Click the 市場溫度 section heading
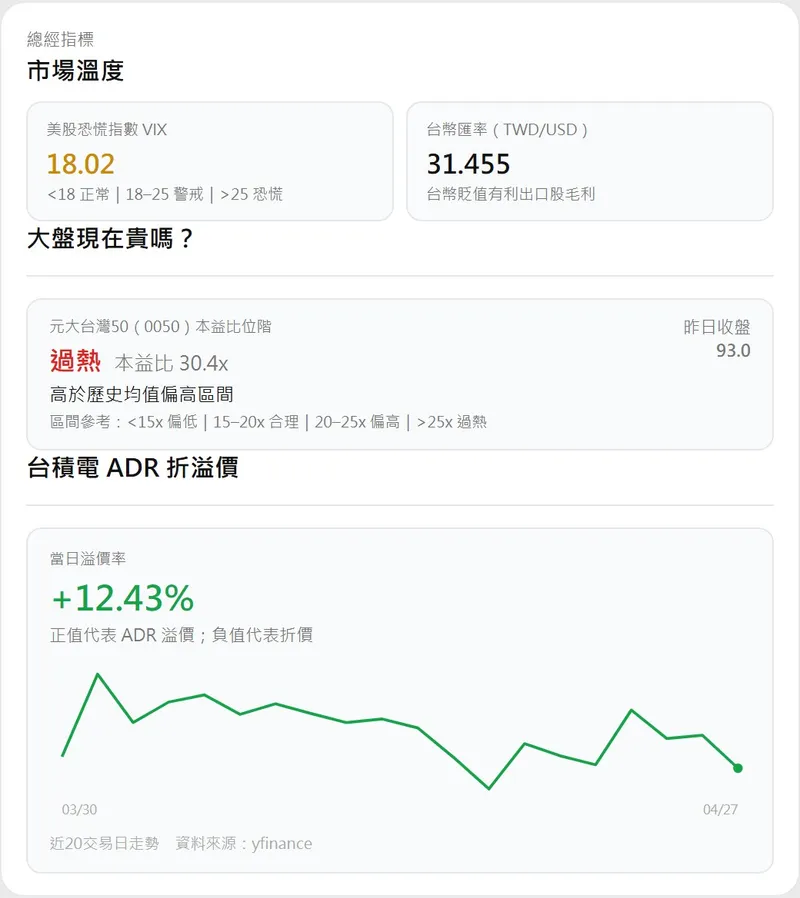The height and width of the screenshot is (898, 800). pyautogui.click(x=75, y=71)
